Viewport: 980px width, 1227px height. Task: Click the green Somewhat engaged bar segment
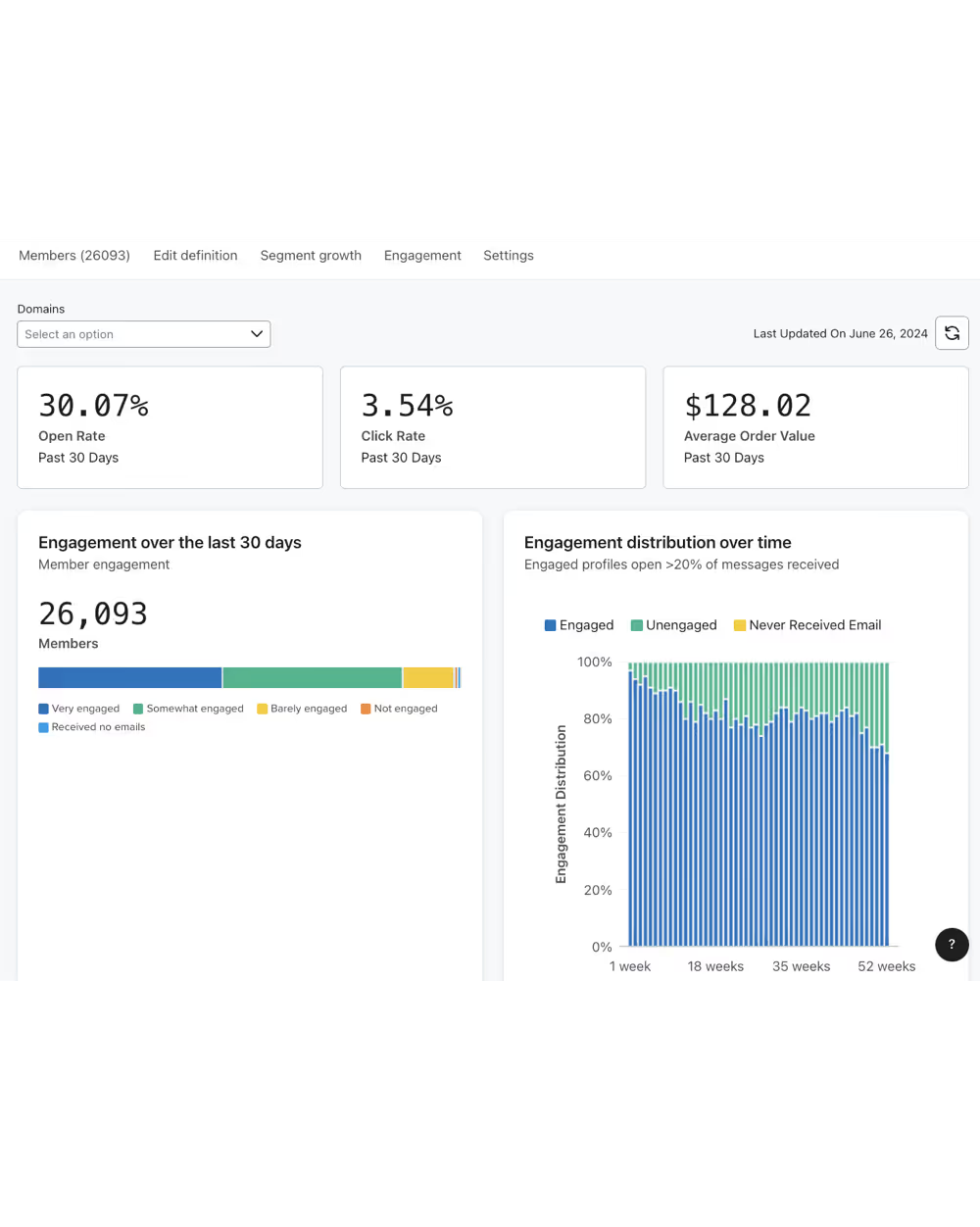point(313,677)
